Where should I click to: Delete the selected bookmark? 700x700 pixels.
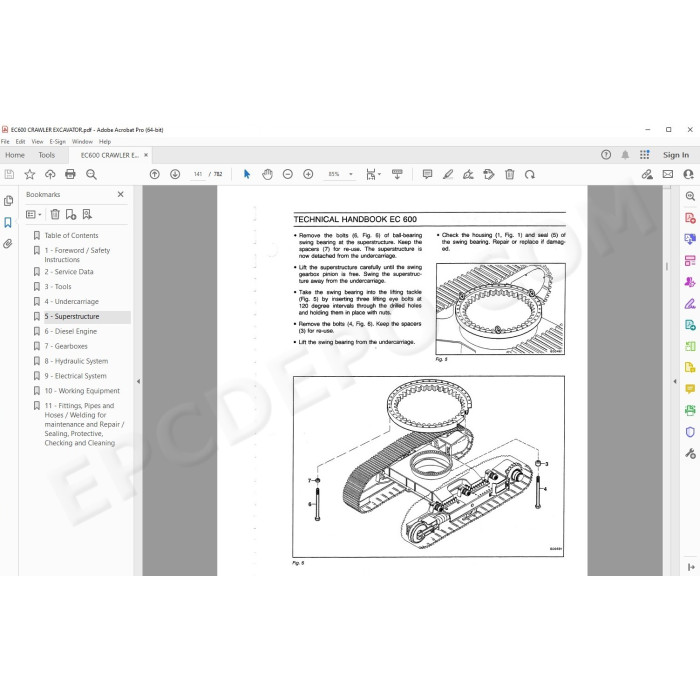(x=55, y=215)
